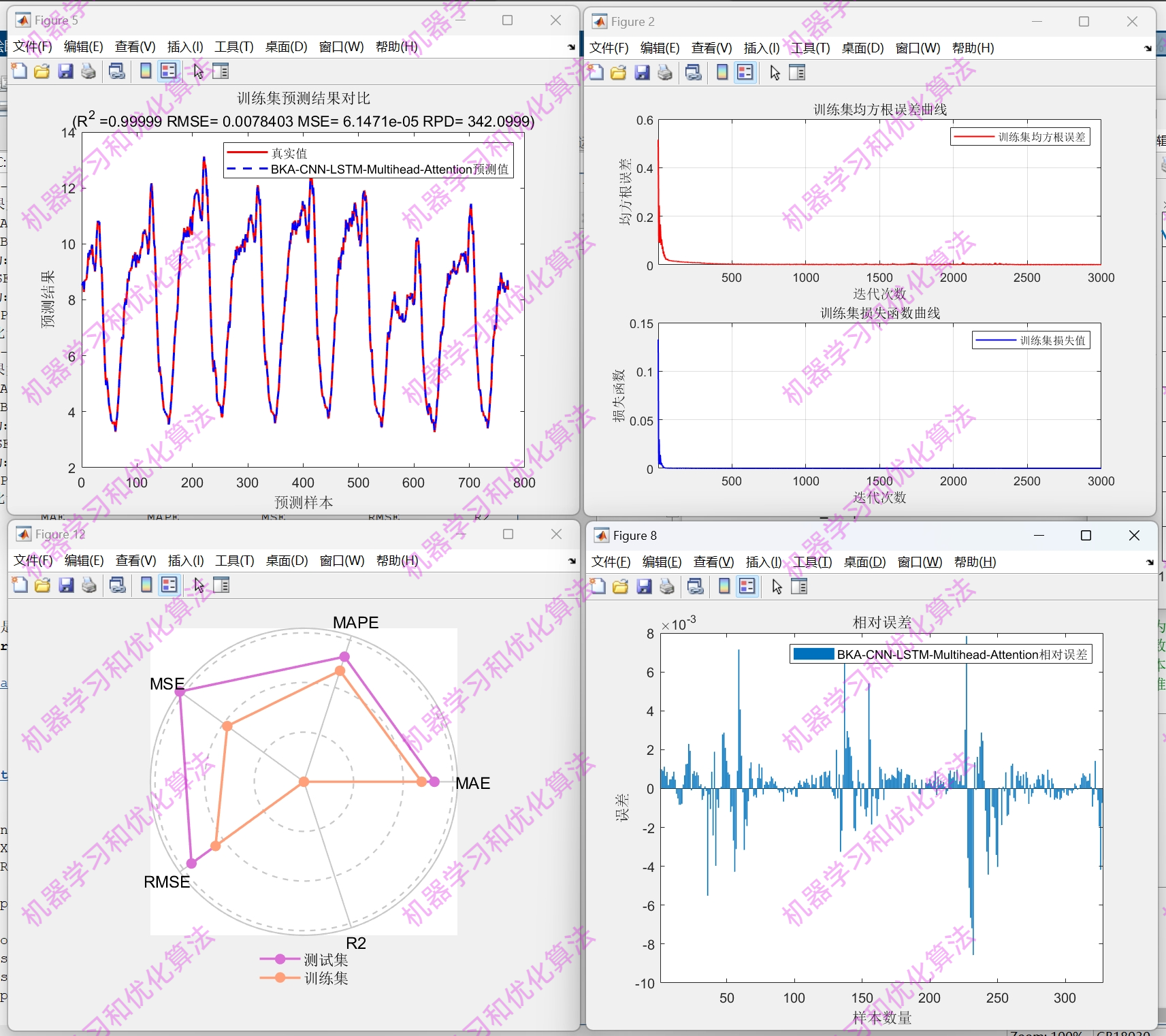Image resolution: width=1166 pixels, height=1036 pixels.
Task: Open 文件(F) menu in Figure 8
Action: [x=611, y=562]
